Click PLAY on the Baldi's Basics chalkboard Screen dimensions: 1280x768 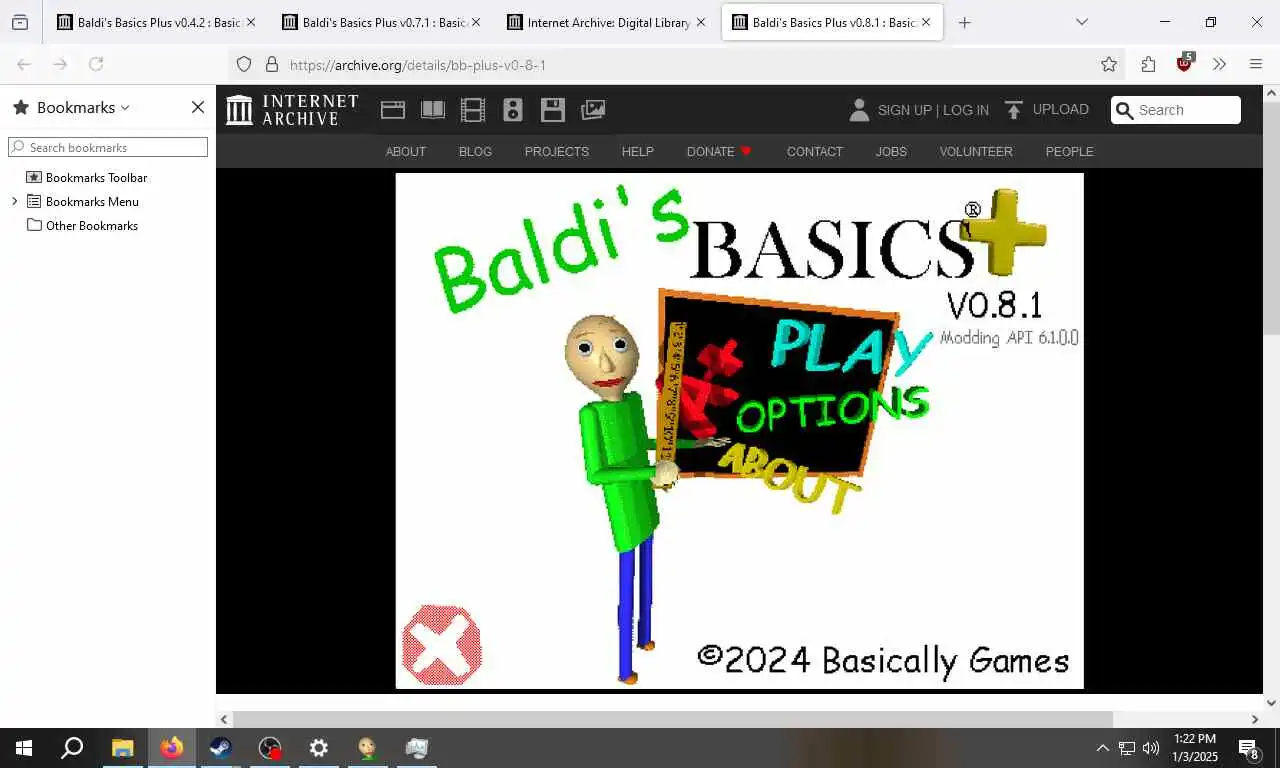[850, 346]
